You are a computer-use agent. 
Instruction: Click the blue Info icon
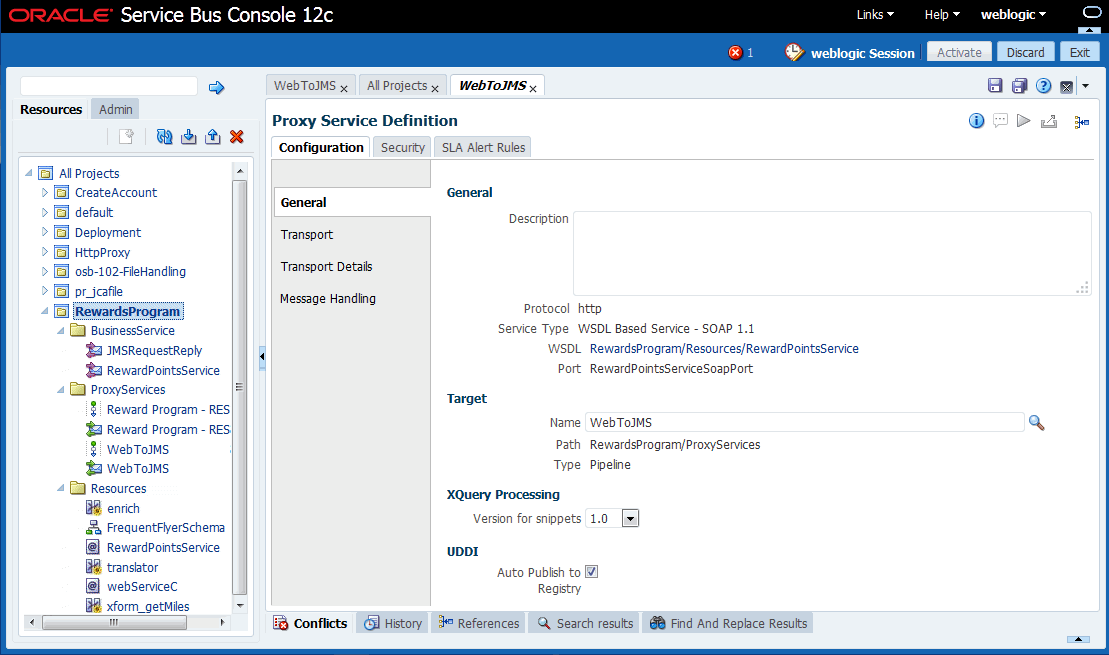[976, 121]
